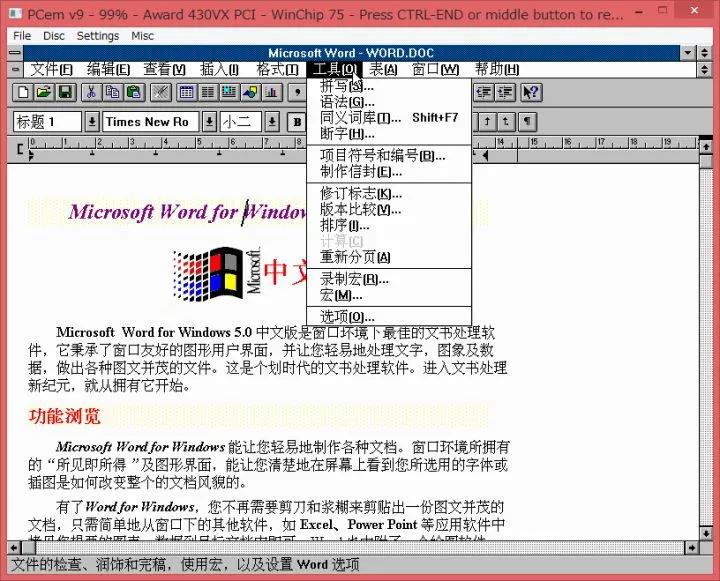Select the upward-arrow tab alignment button
Screen dimensions: 720x581
click(487, 122)
